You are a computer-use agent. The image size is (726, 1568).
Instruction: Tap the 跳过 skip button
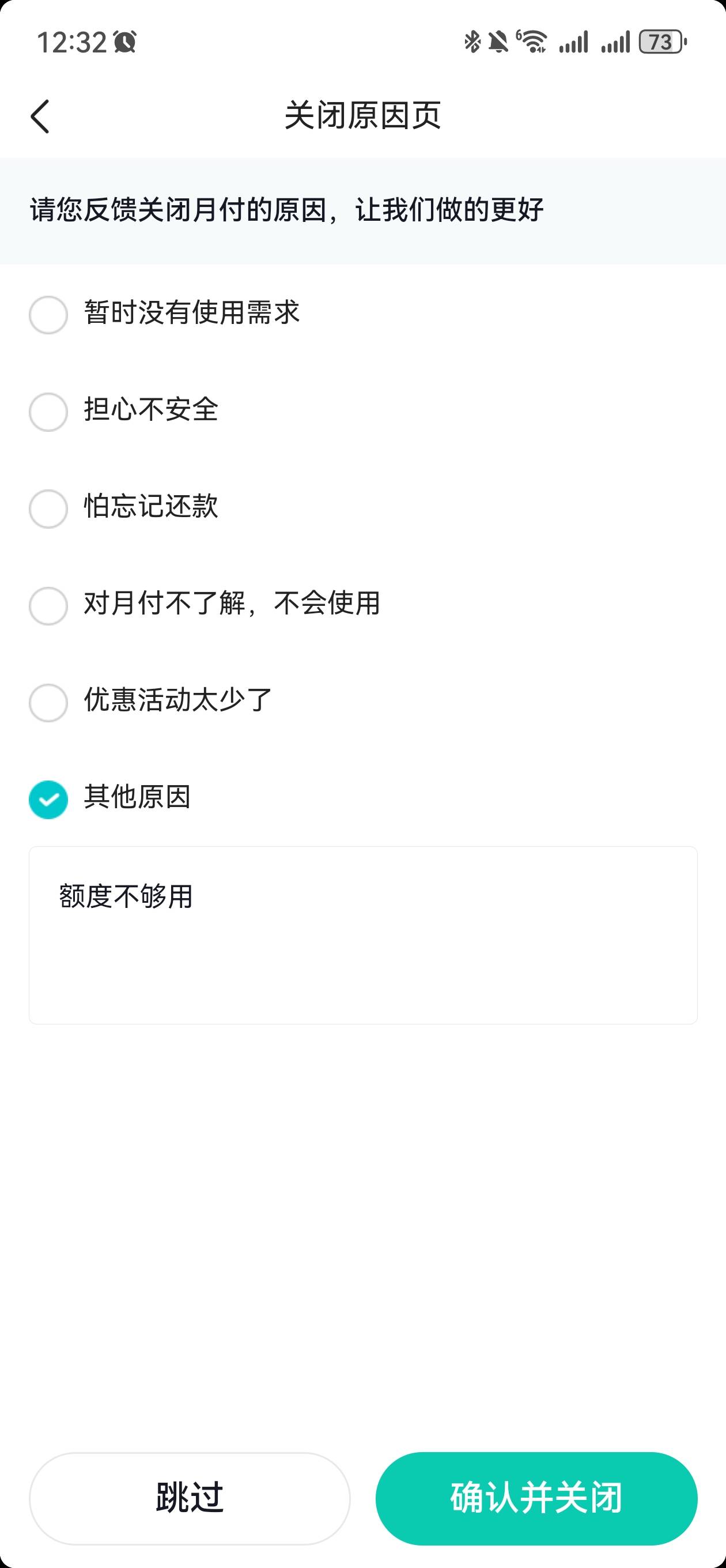[190, 1498]
